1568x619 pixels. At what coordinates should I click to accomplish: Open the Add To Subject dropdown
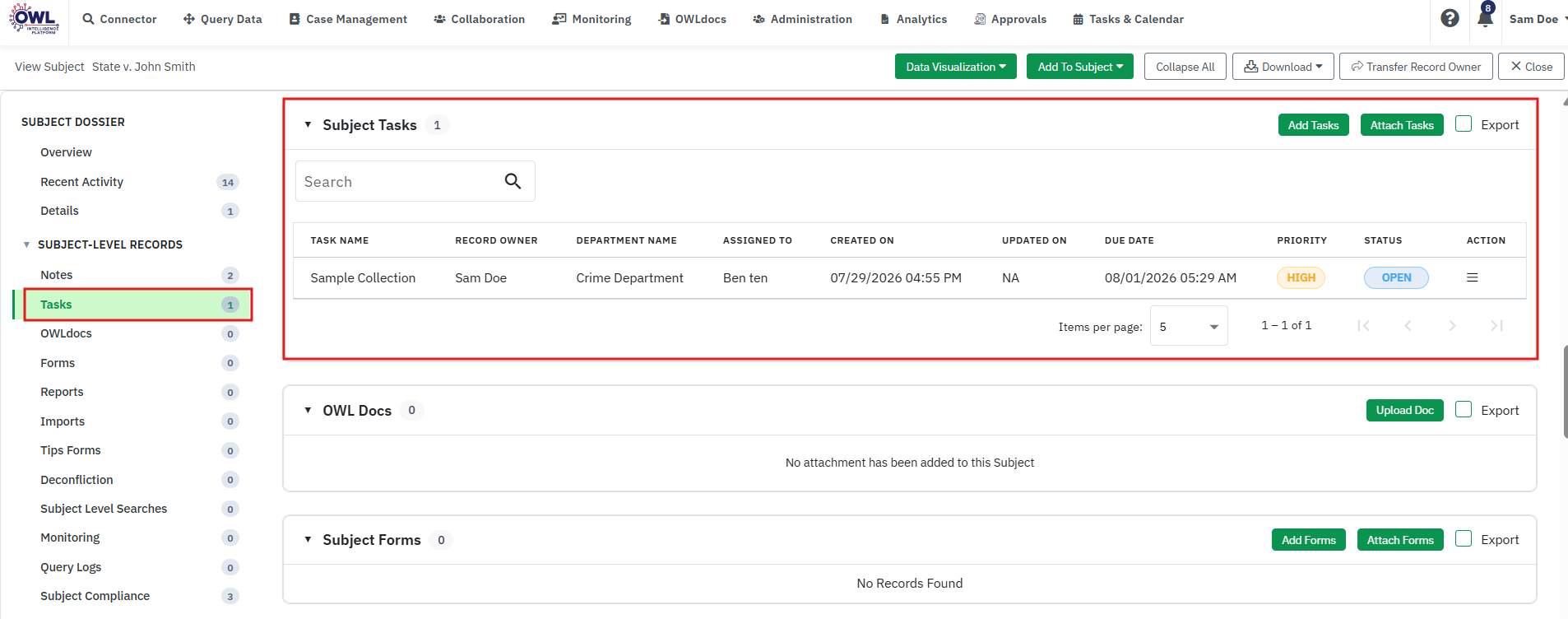coord(1080,67)
